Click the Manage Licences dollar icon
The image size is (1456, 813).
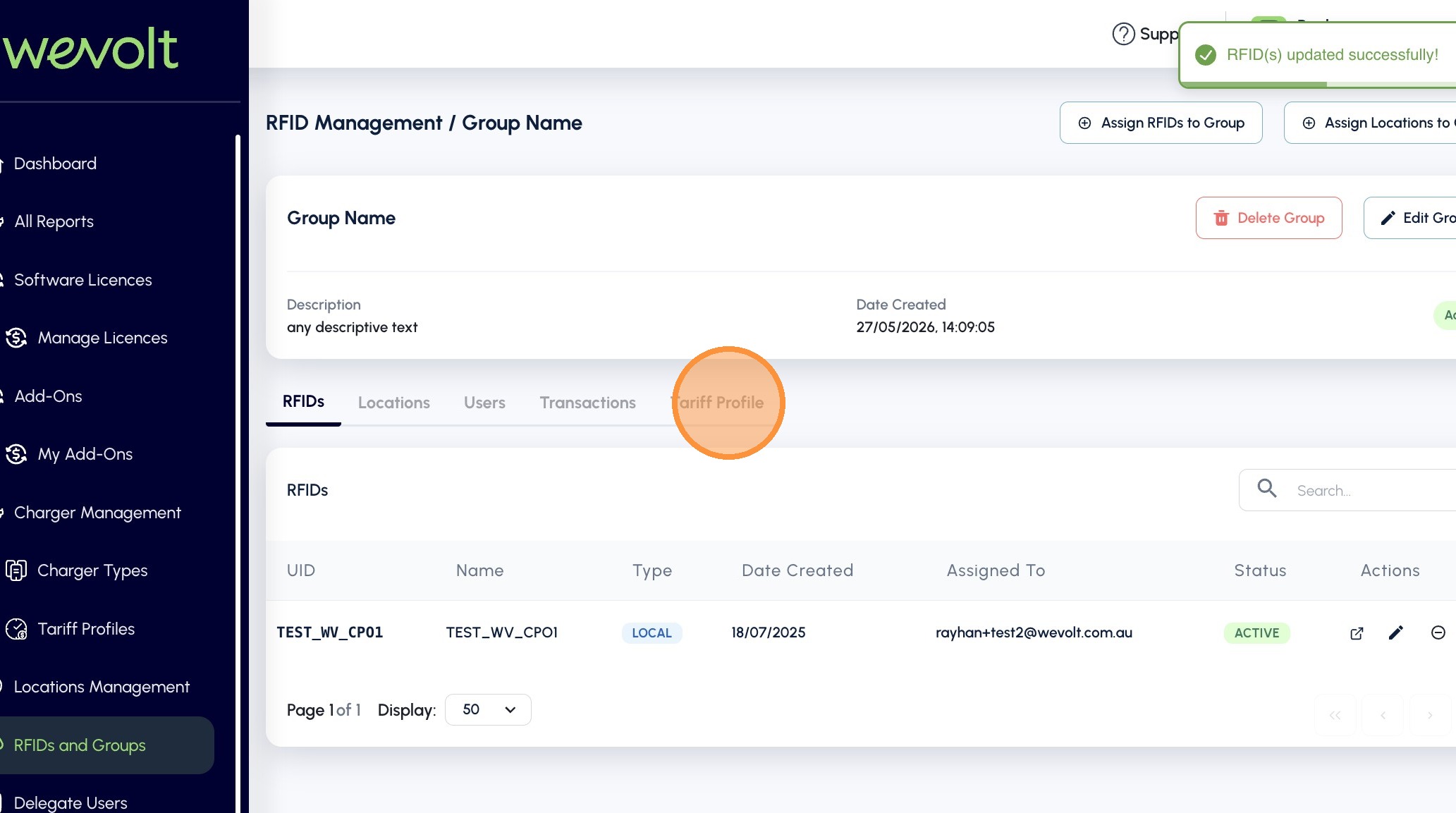coord(16,338)
